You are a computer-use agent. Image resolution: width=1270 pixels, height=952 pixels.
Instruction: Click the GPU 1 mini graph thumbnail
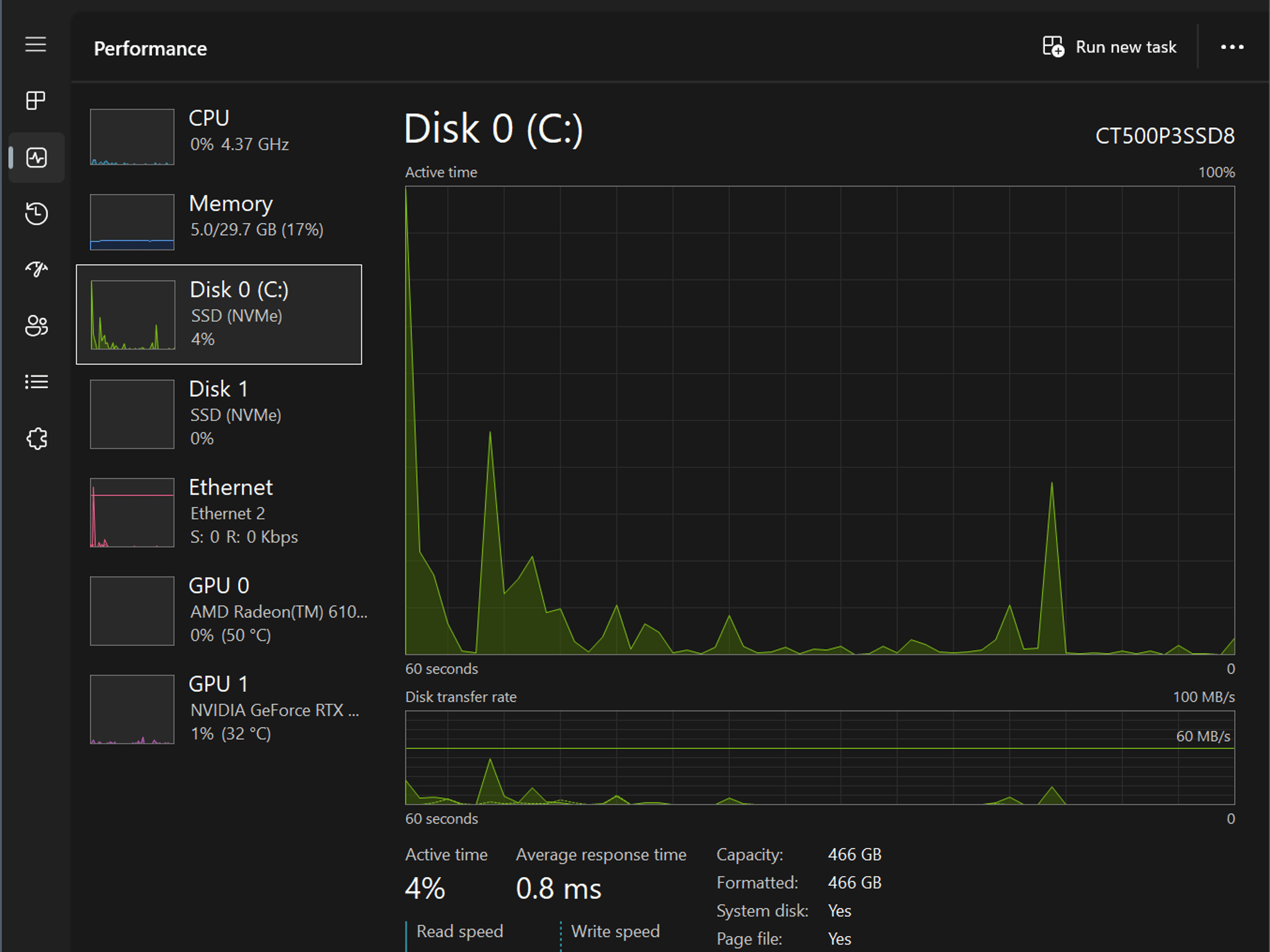point(132,709)
